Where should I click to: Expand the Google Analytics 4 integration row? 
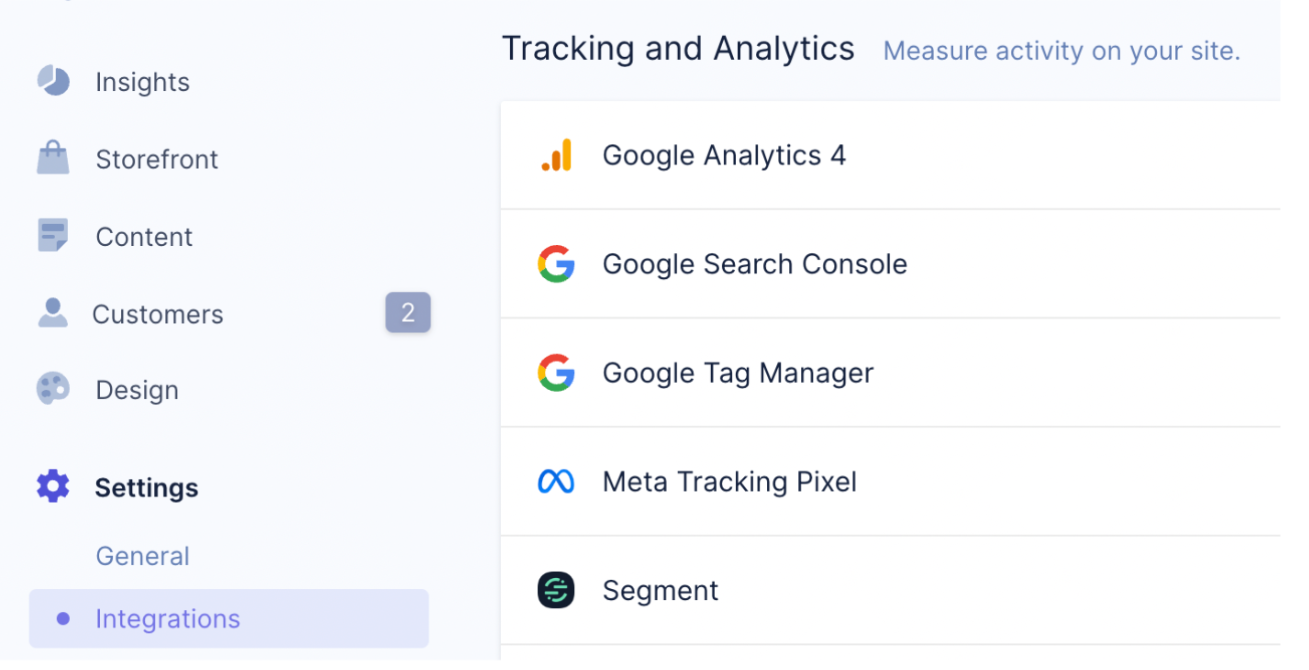[x=724, y=154]
